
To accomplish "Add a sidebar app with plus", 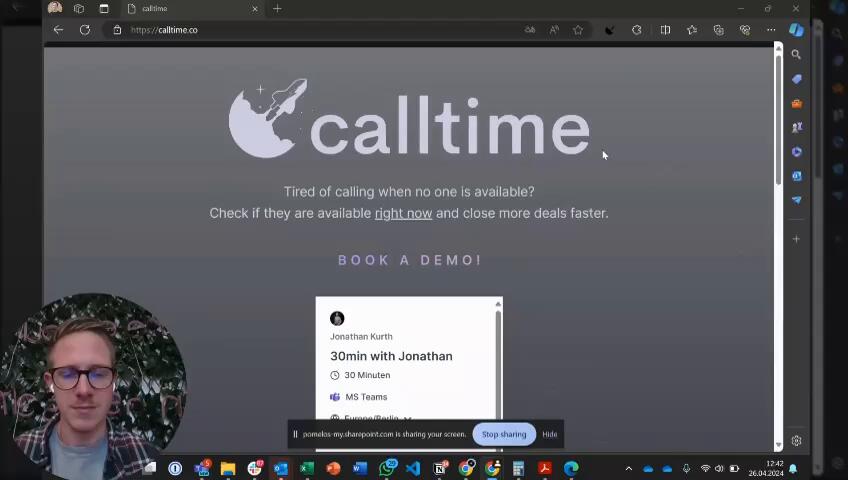I will pyautogui.click(x=796, y=238).
